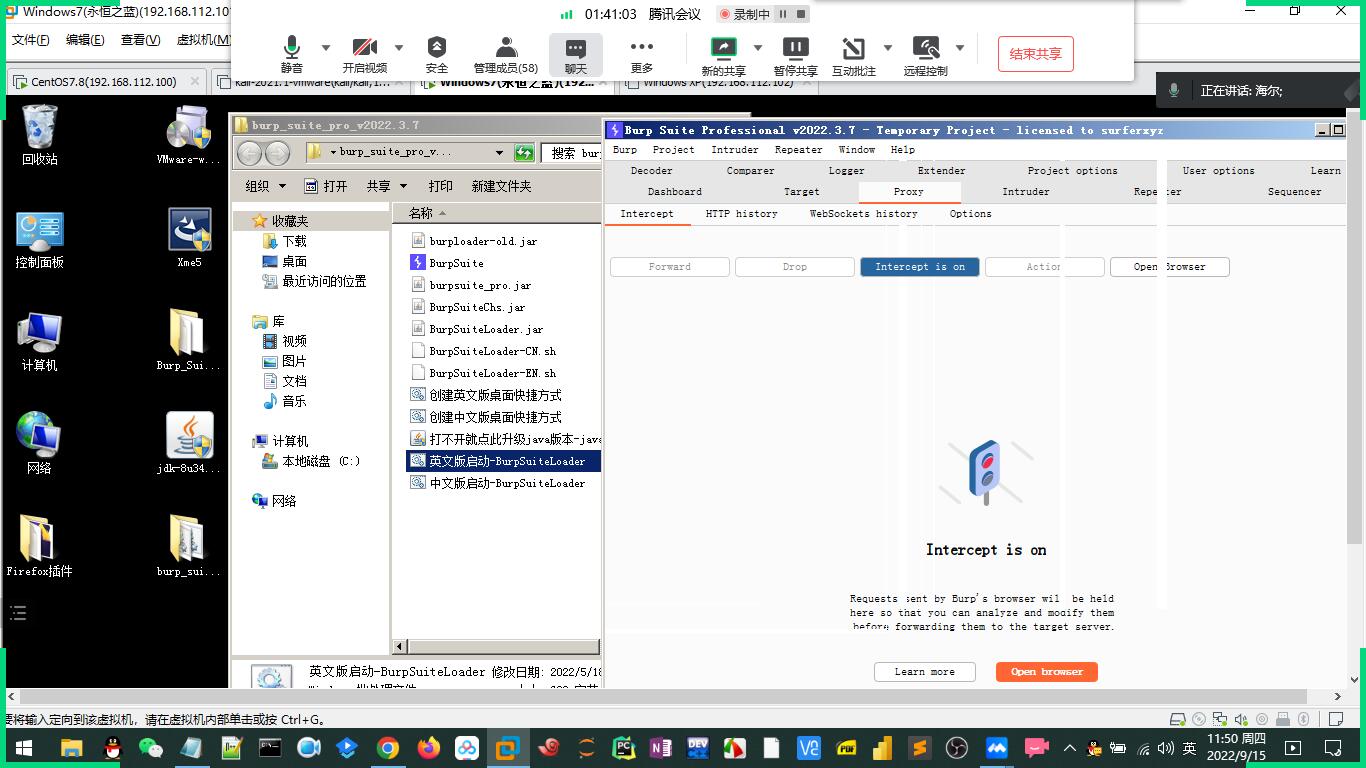Click 新建文件夹 in the Explorer toolbar
Image resolution: width=1366 pixels, height=768 pixels.
pos(502,186)
